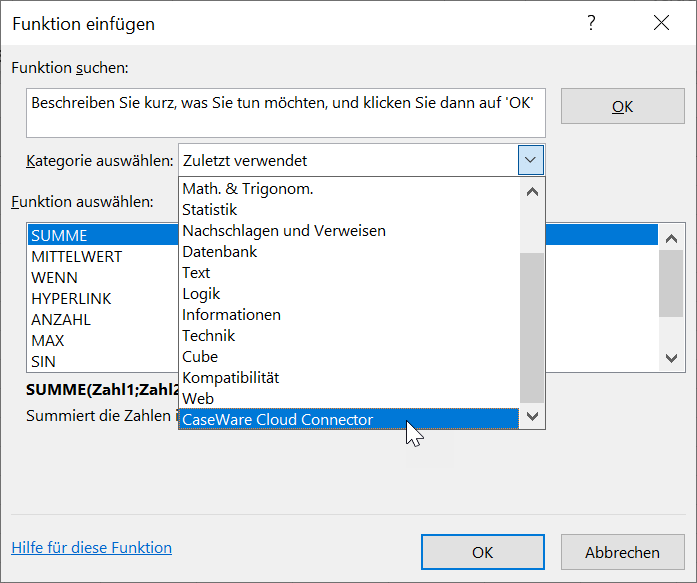The height and width of the screenshot is (583, 697).
Task: Click category list scroll up arrow
Action: point(532,192)
